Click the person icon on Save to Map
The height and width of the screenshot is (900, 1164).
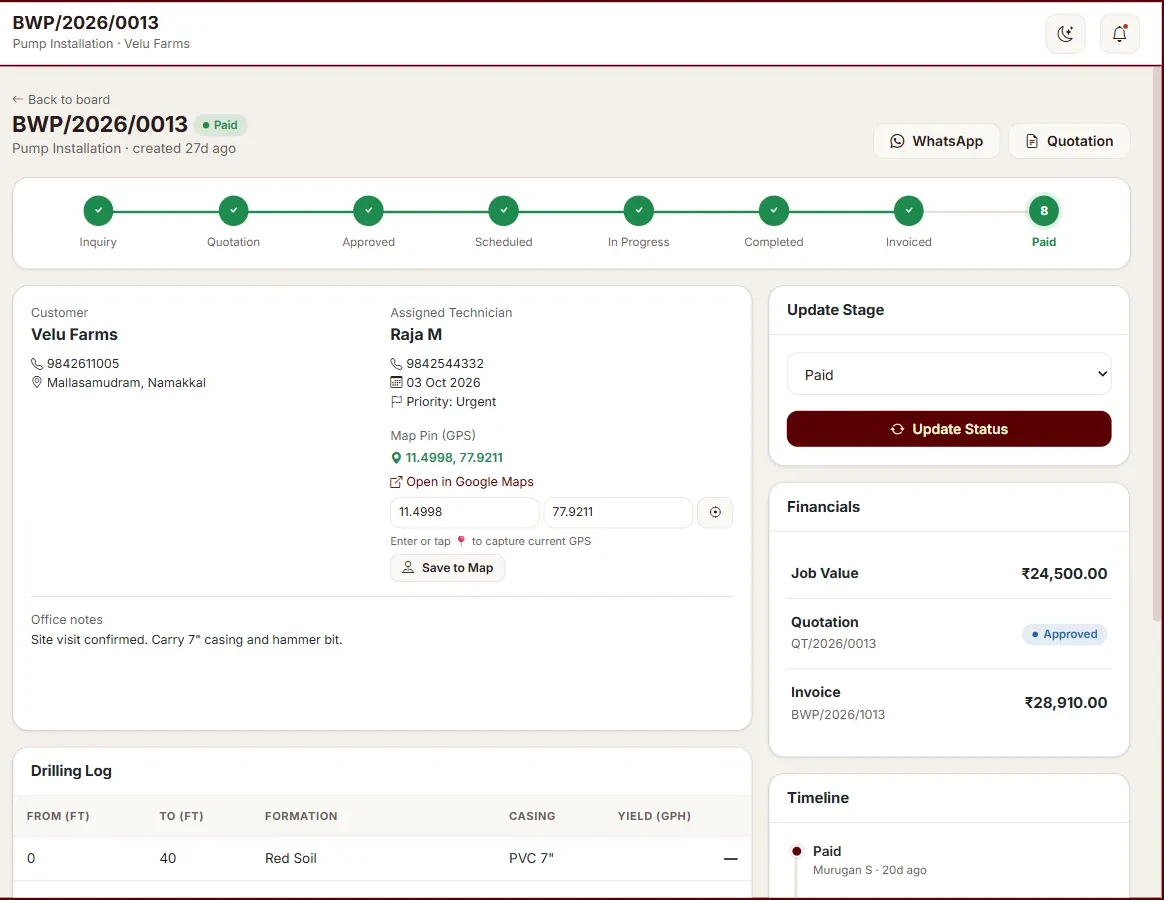click(408, 567)
